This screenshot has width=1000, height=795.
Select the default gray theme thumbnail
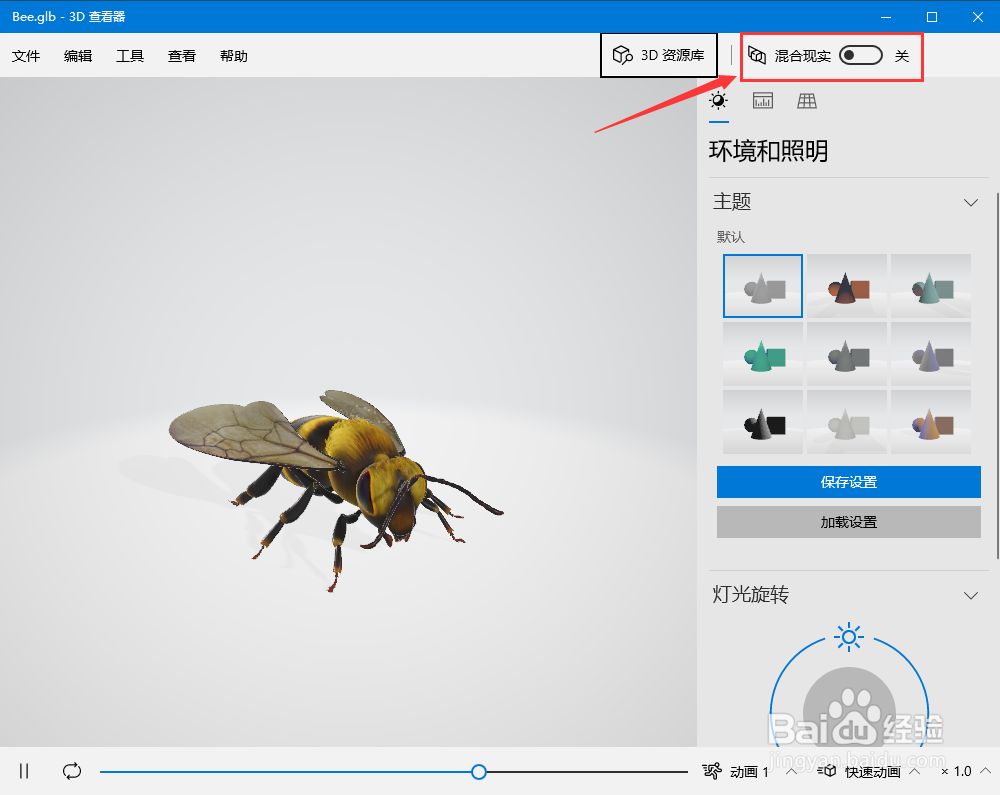(x=763, y=286)
